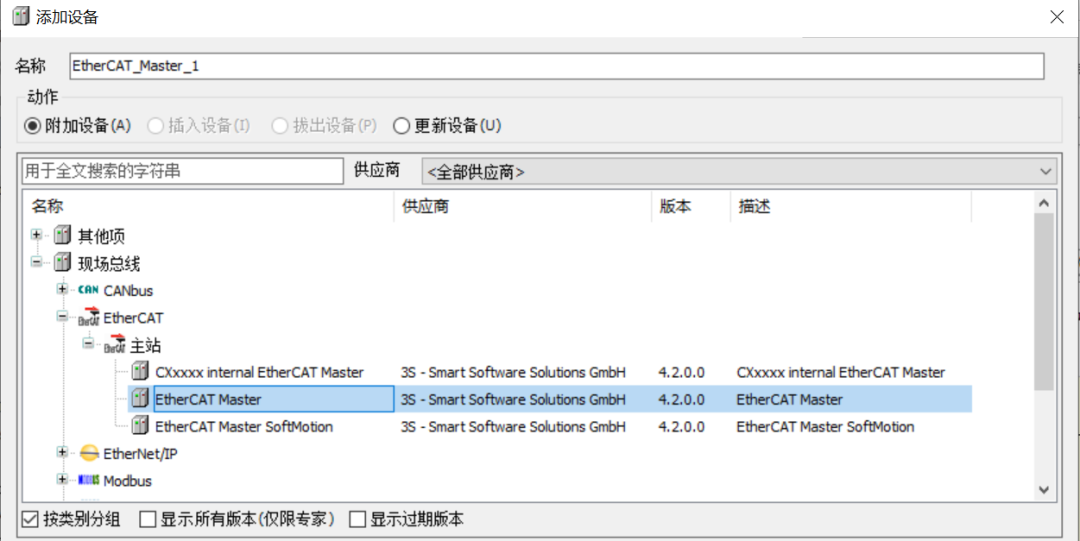Click the device list scrollbar up arrow
Viewport: 1080px width, 541px height.
coord(1043,203)
